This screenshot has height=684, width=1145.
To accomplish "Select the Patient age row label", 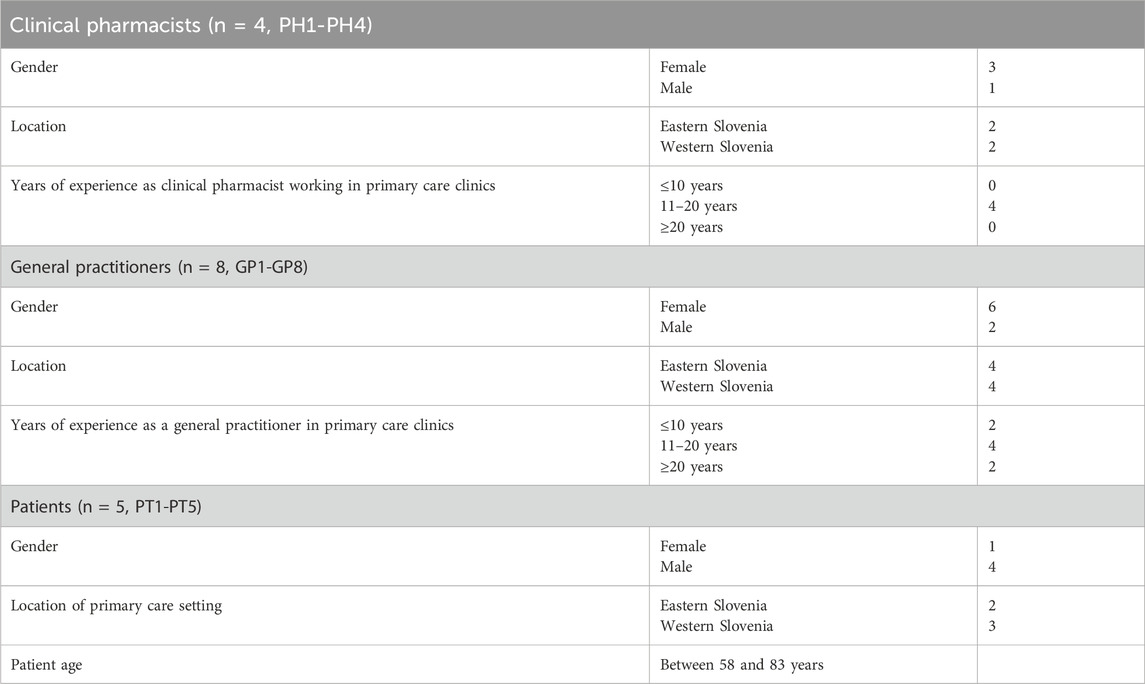I will coord(49,664).
